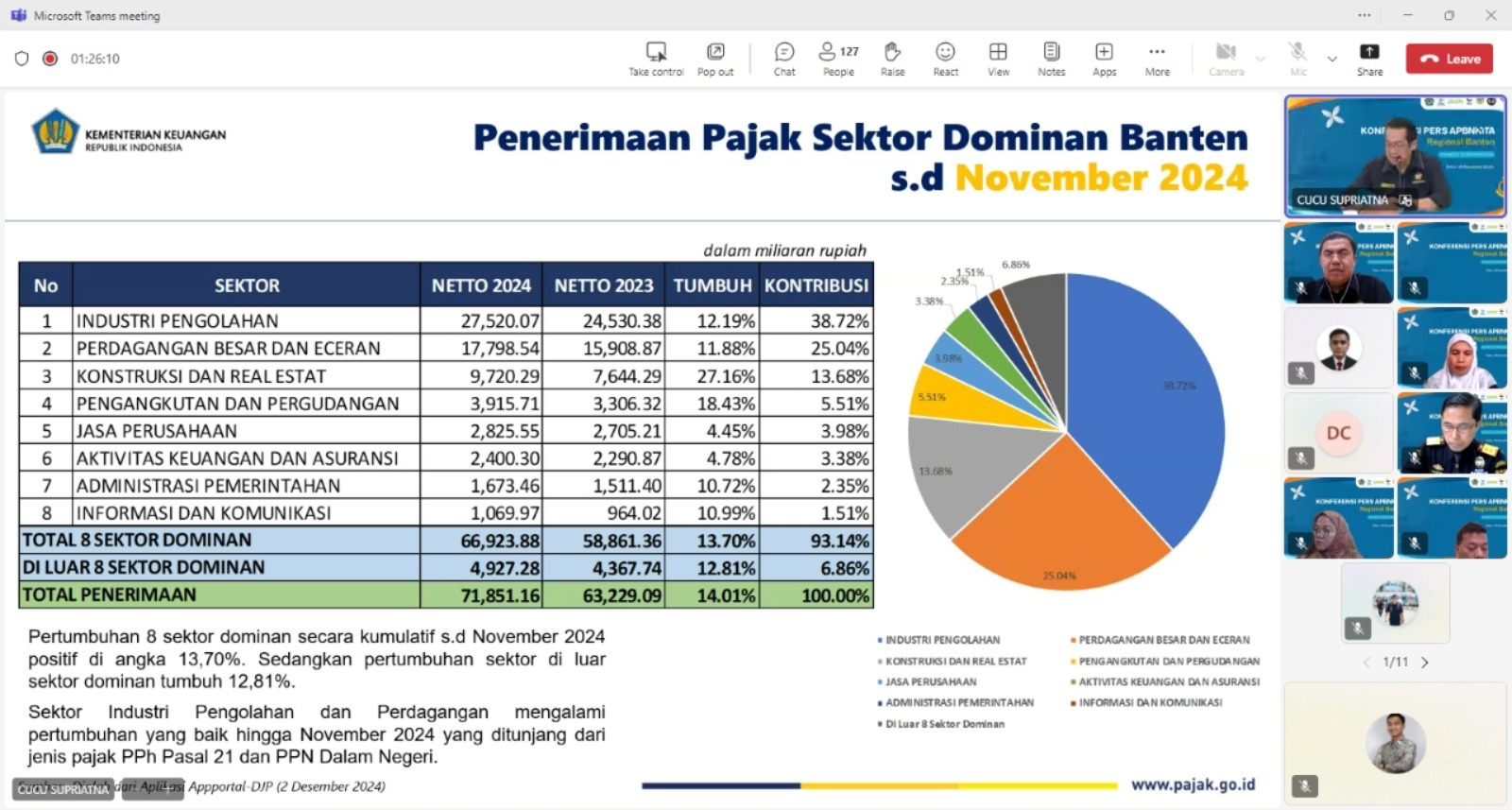
Task: Click the KONSTRUKSI DAN REAL ESTAT row
Action: point(446,375)
